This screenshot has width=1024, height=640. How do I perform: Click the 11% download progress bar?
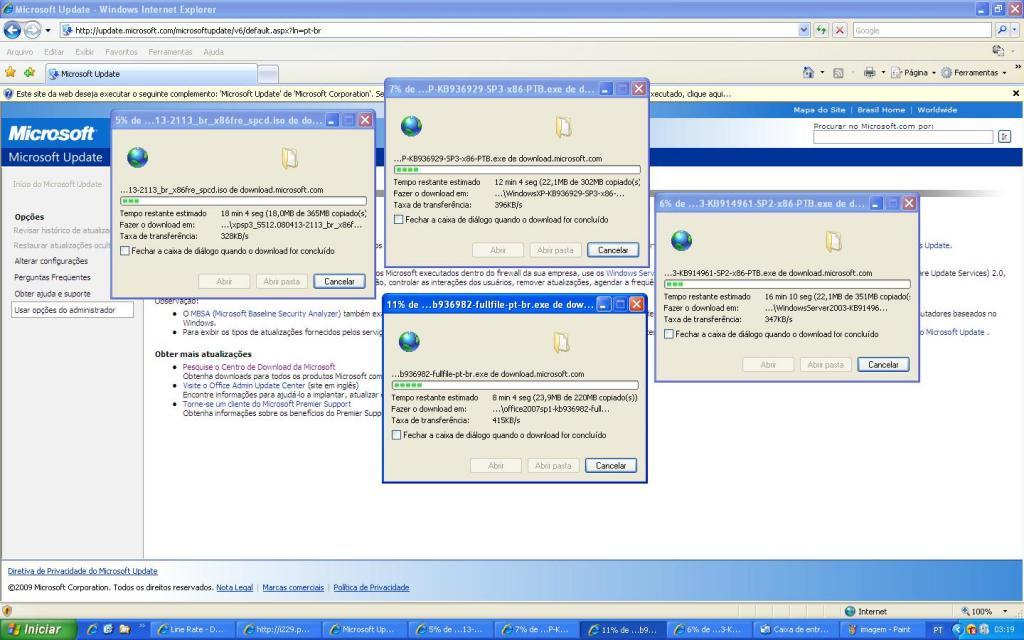click(515, 385)
